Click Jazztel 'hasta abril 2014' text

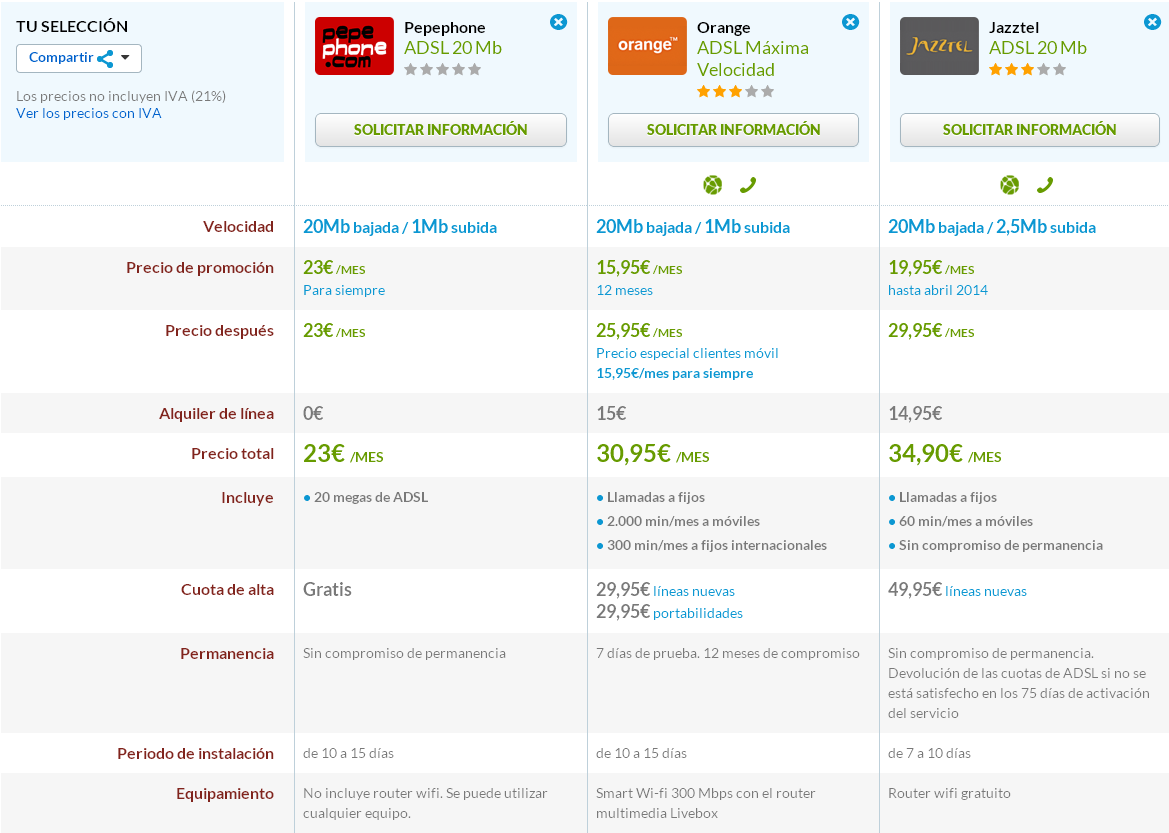coord(938,290)
